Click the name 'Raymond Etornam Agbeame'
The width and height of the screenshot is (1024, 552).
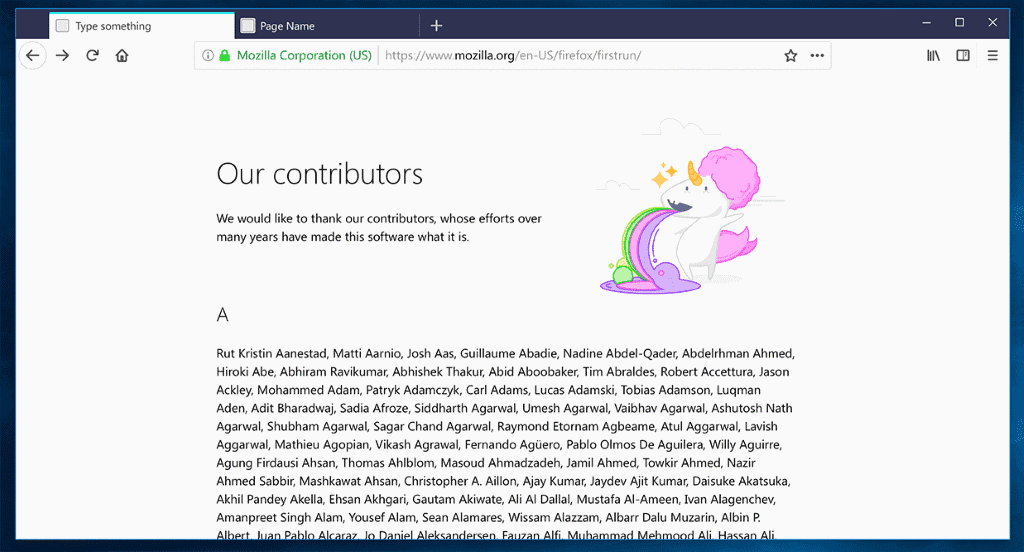tap(575, 427)
